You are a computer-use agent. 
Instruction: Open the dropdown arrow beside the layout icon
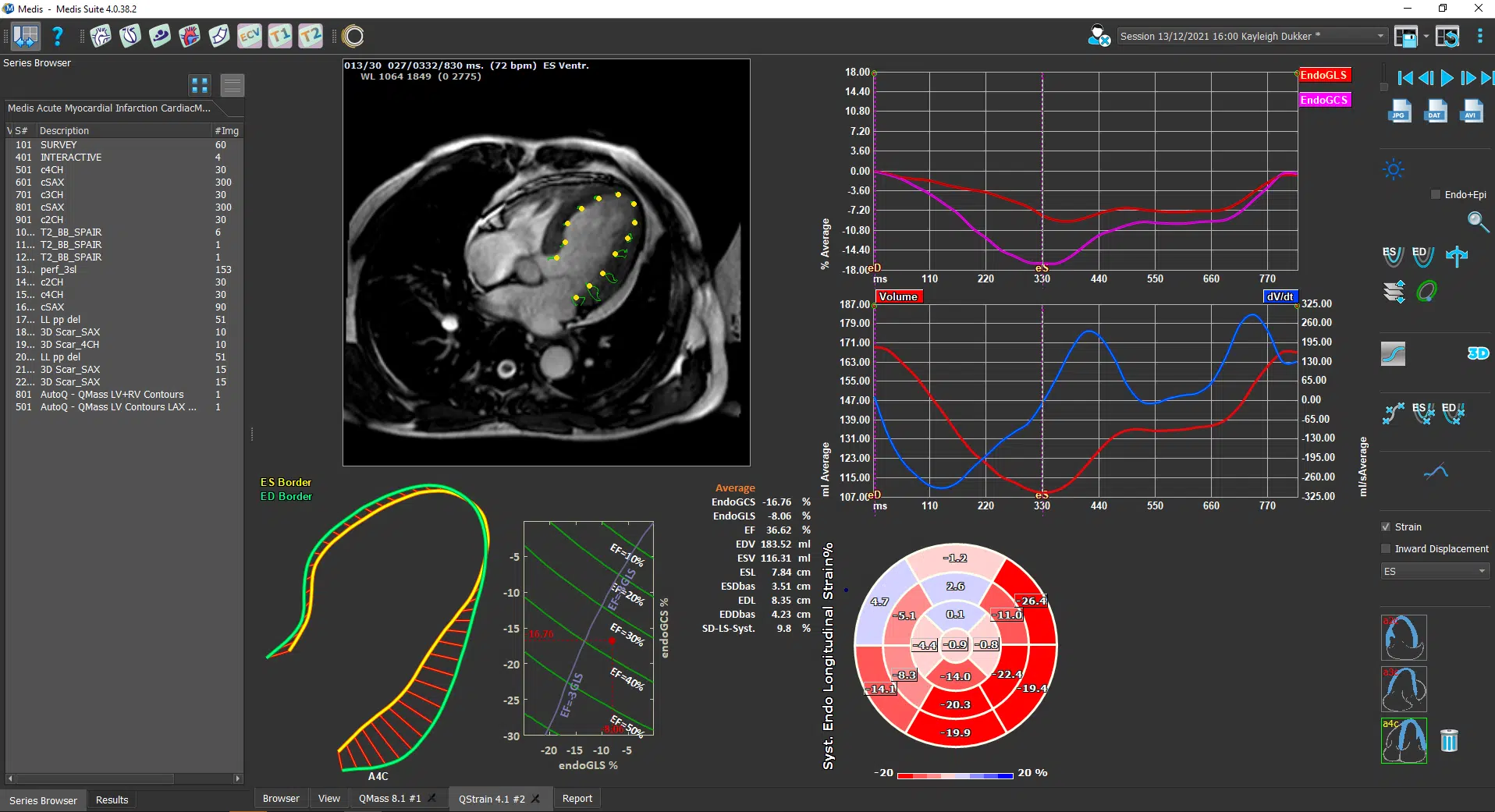(x=1426, y=36)
